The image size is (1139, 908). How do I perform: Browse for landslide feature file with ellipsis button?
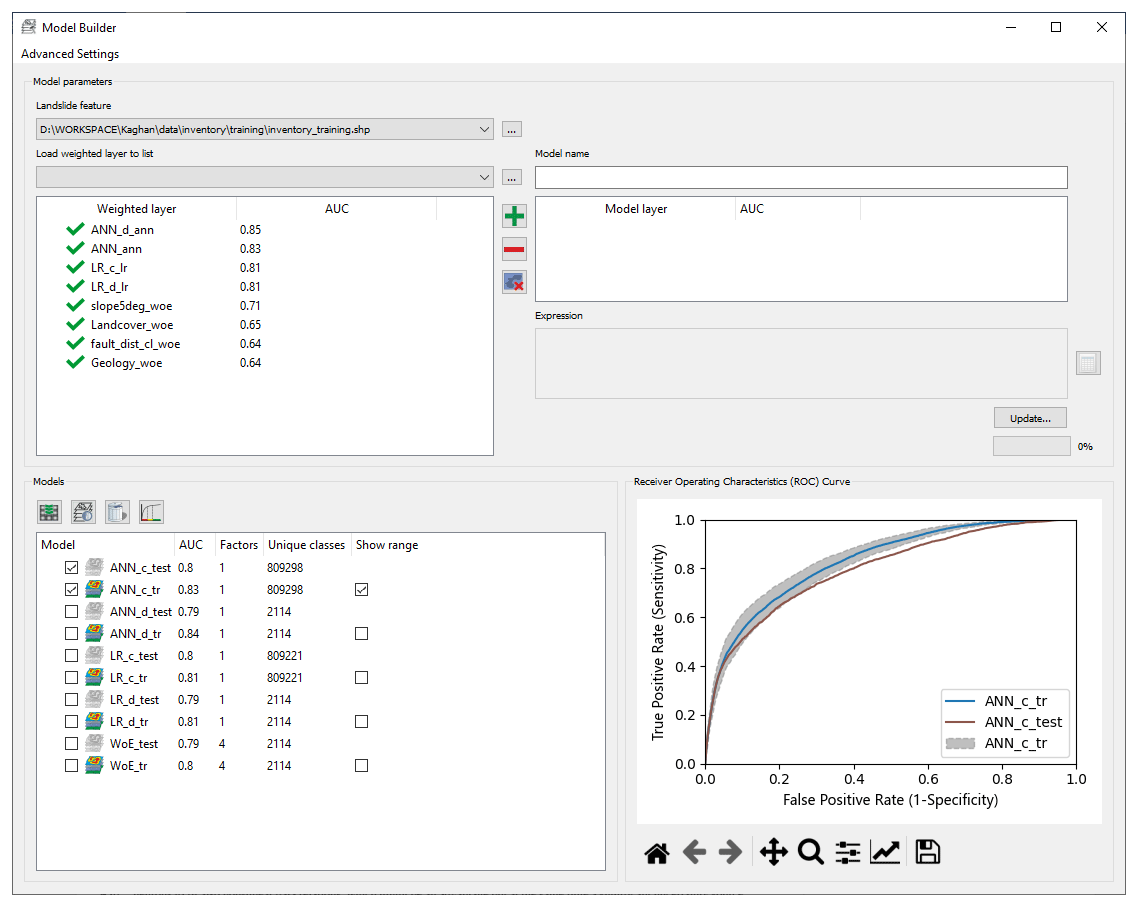(x=511, y=129)
